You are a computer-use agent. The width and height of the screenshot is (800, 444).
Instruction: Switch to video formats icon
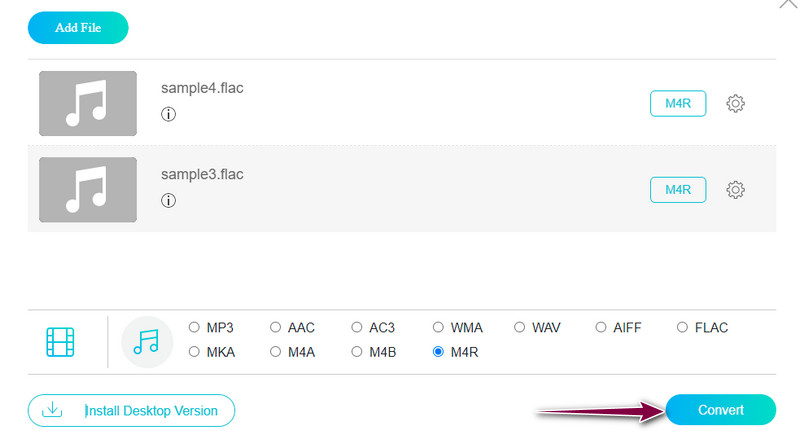click(x=61, y=342)
